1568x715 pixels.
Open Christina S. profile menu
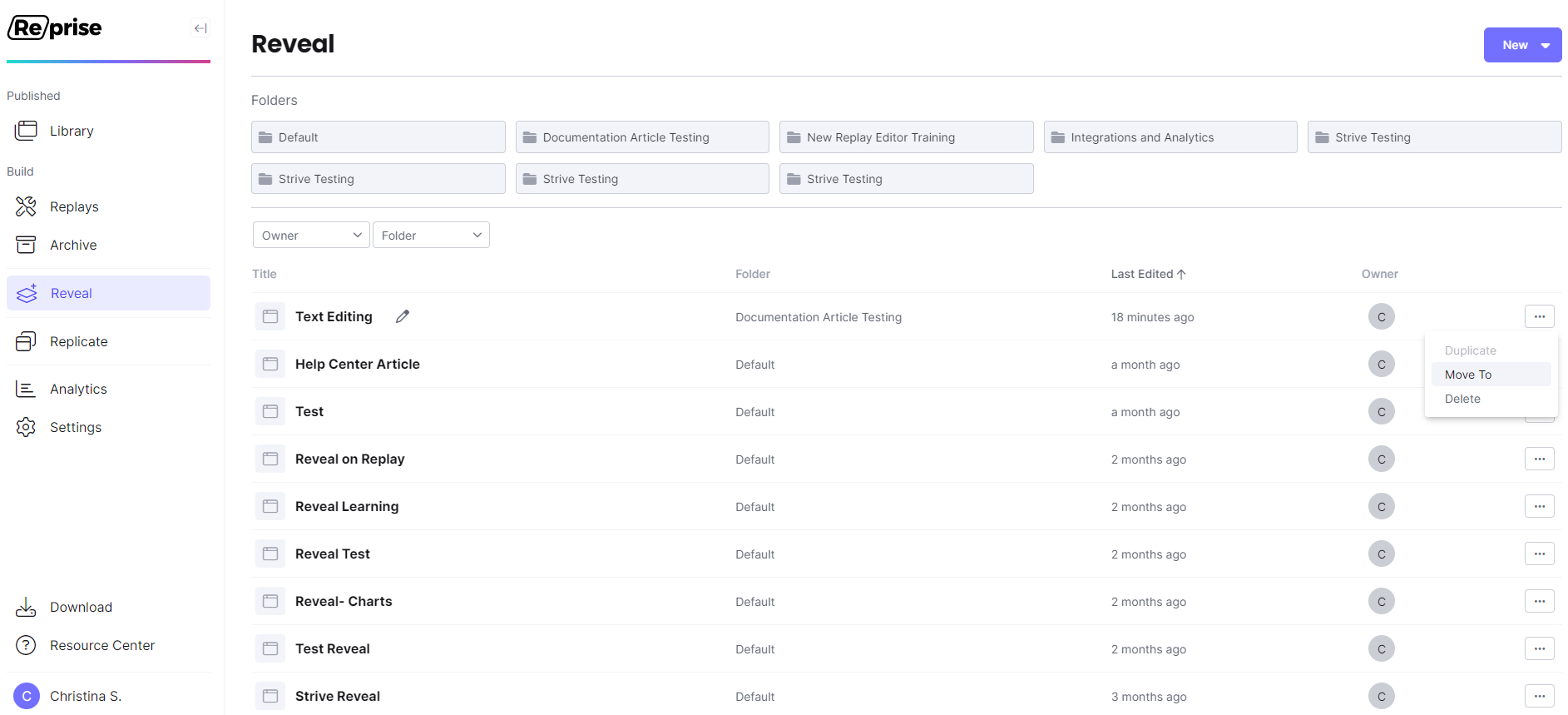point(108,696)
